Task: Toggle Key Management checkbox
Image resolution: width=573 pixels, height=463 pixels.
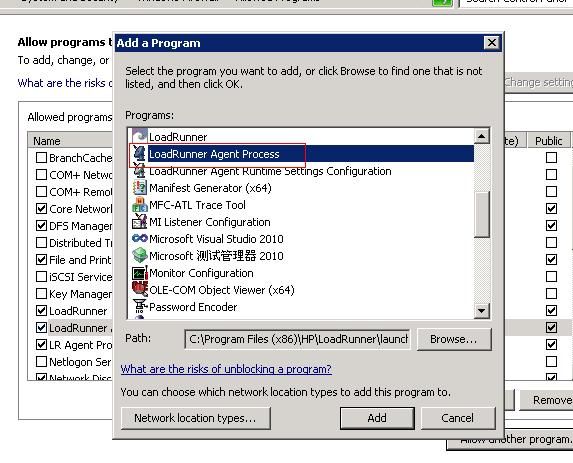Action: (41, 293)
